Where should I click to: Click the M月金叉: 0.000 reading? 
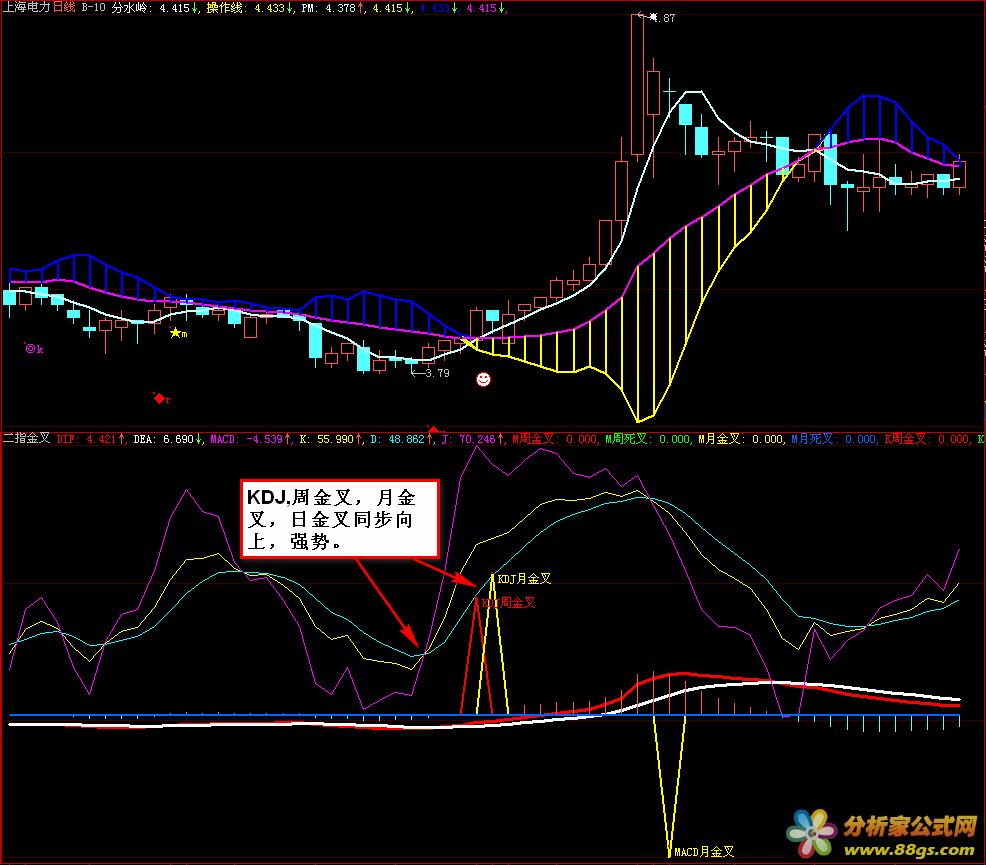pos(741,439)
